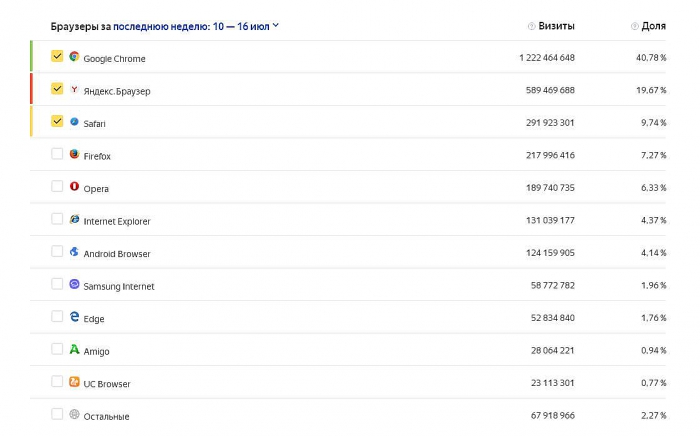Click the yellow color marker beside Safari
Viewport: 700px width, 436px height.
pyautogui.click(x=32, y=122)
